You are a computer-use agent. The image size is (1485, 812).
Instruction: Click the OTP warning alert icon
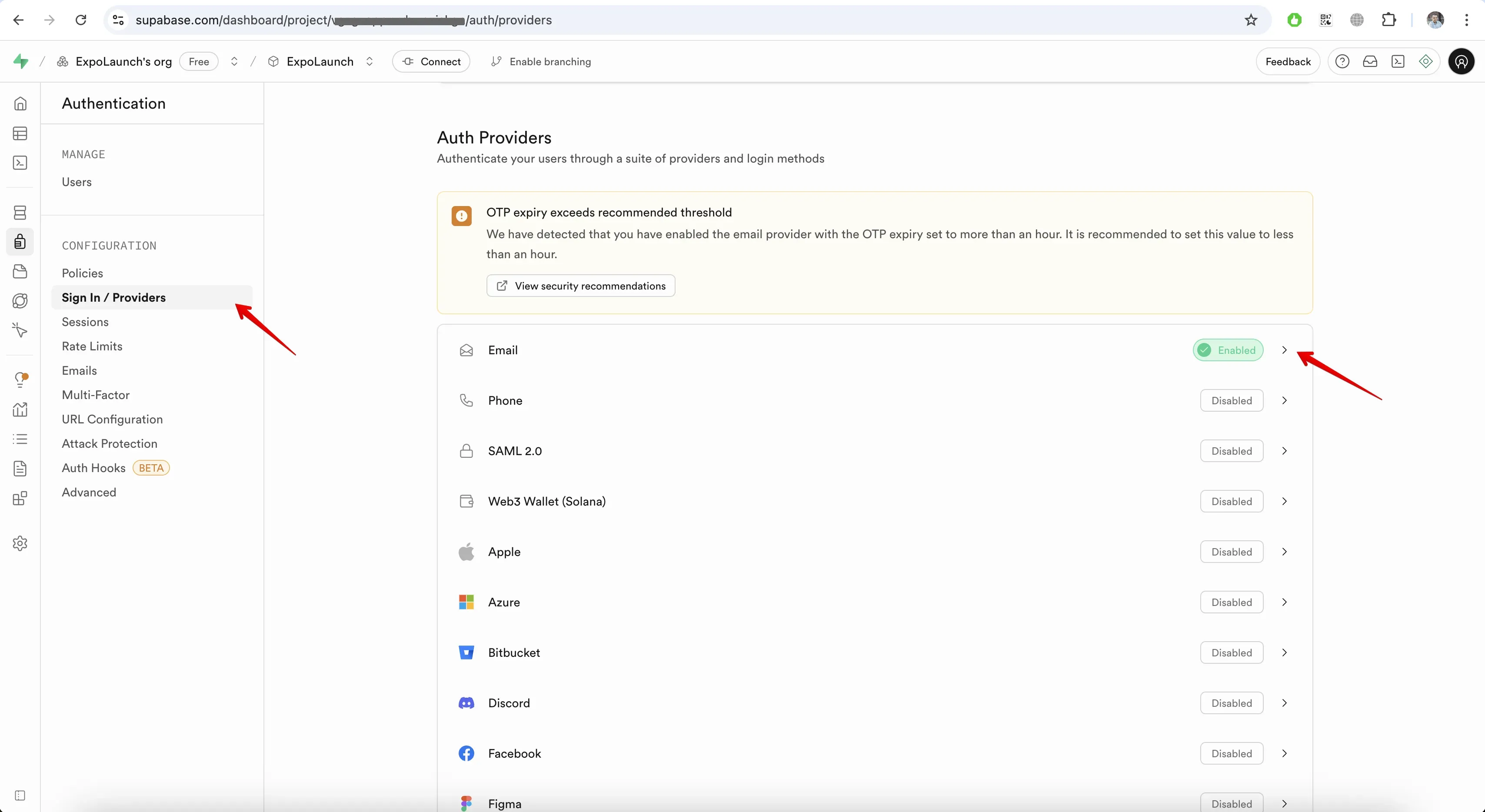[461, 216]
